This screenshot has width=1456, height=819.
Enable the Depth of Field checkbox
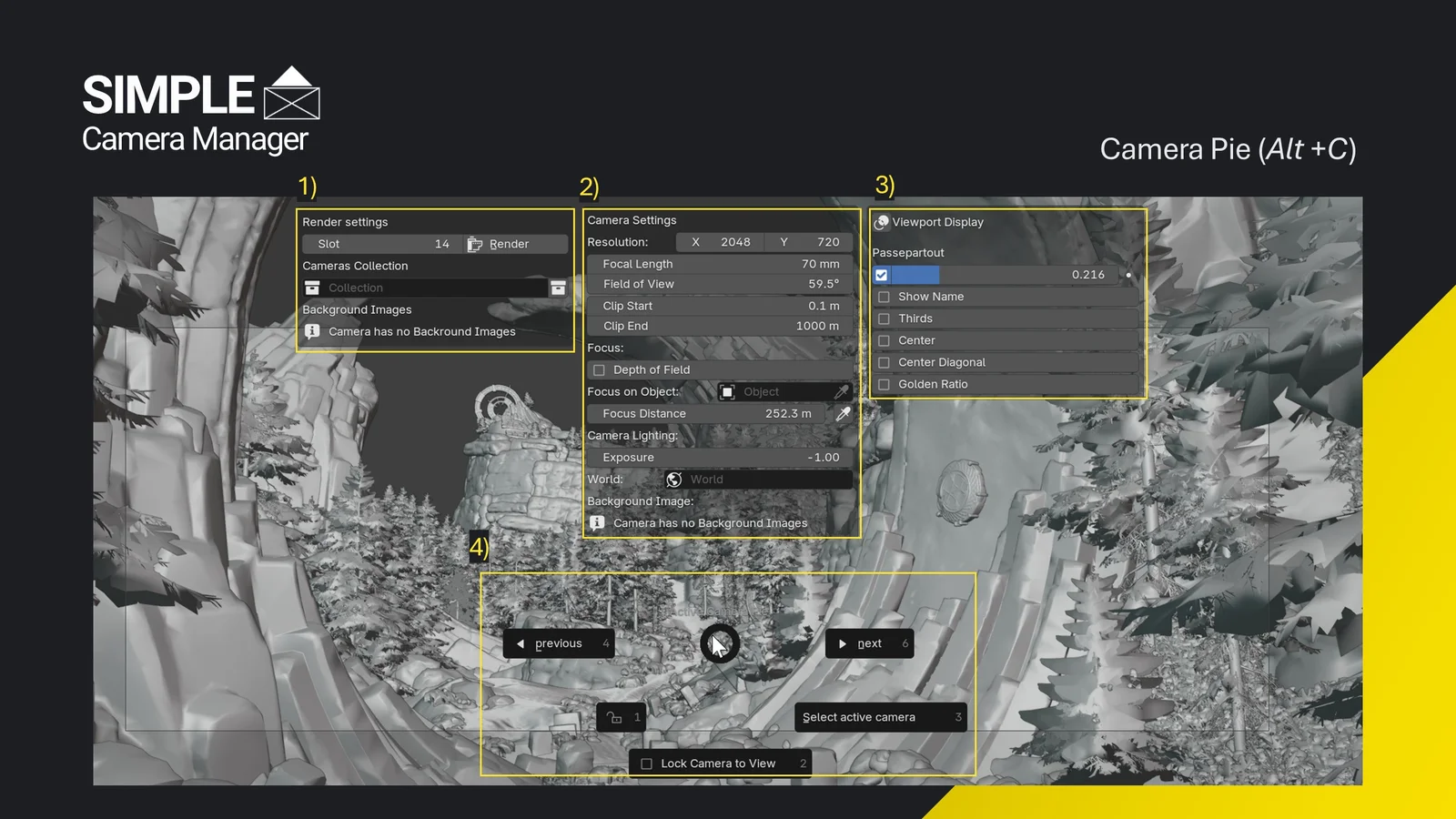click(598, 369)
